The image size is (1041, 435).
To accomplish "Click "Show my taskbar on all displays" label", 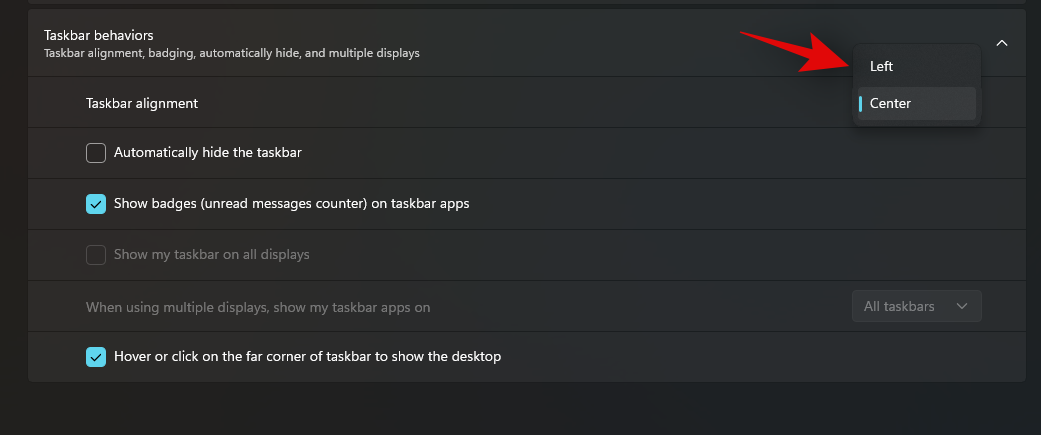I will 212,255.
